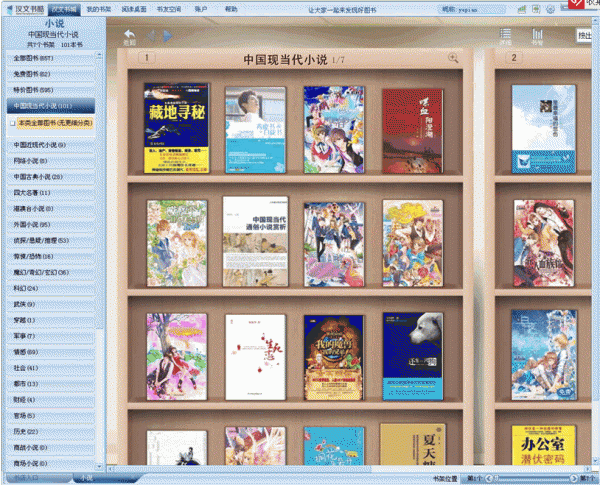The width and height of the screenshot is (600, 485).
Task: Open the red 喋血阳澄湖 book cover
Action: (412, 131)
